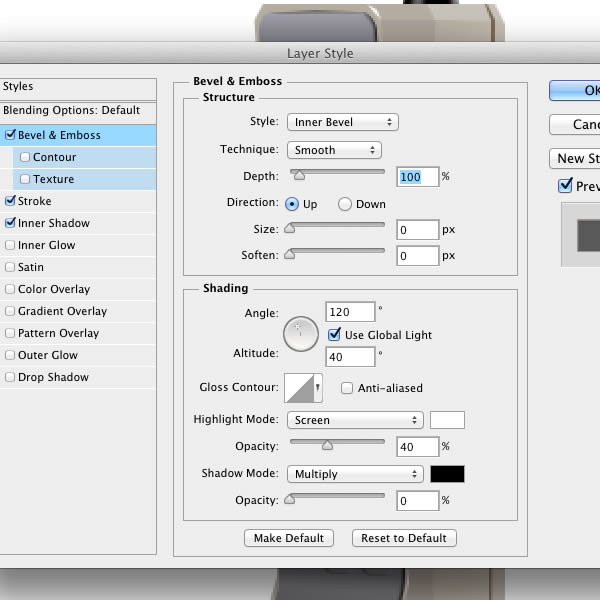
Task: Click the Reset to Default button
Action: [404, 538]
